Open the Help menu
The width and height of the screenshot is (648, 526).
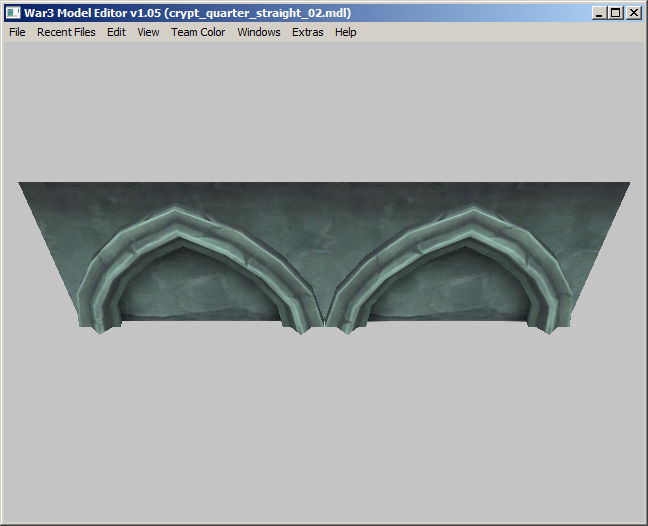click(x=345, y=32)
